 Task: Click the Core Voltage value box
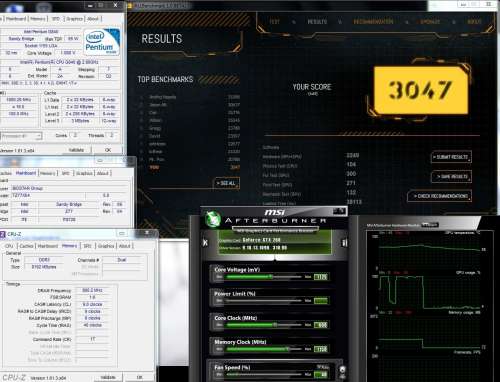pyautogui.click(x=321, y=277)
